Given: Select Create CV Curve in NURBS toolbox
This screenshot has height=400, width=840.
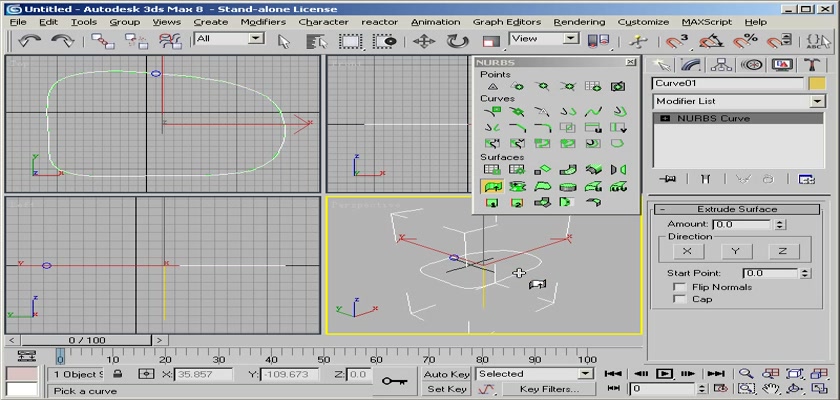Looking at the screenshot, I should [493, 112].
